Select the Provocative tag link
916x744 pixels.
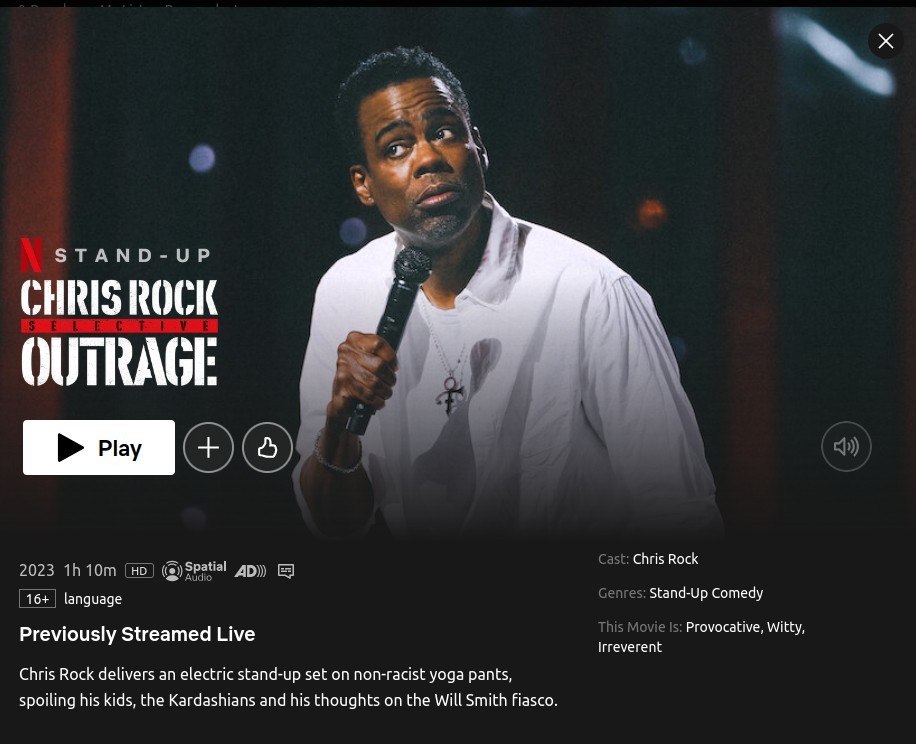pos(724,627)
